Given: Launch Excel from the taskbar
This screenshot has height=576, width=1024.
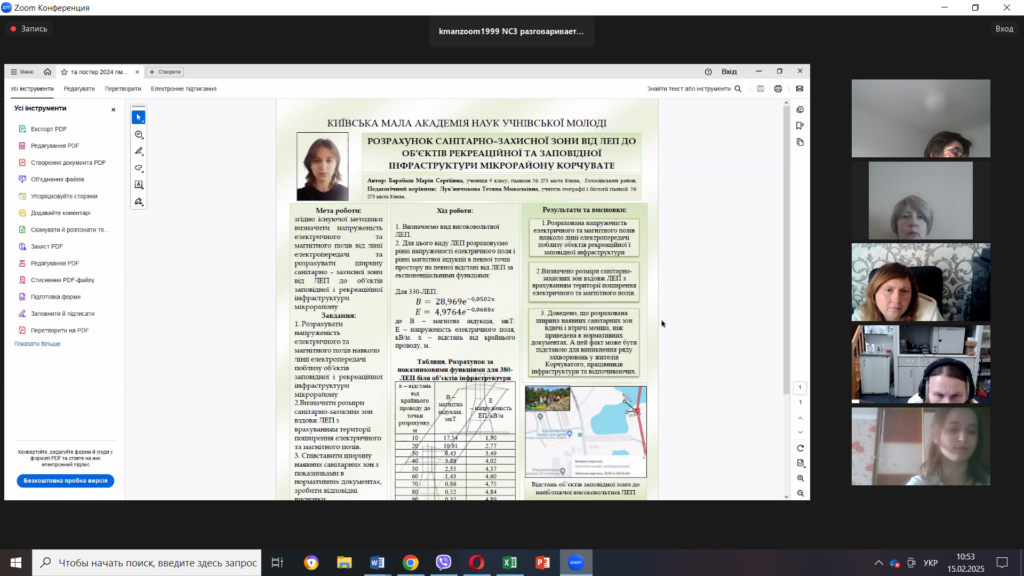Looking at the screenshot, I should point(509,562).
